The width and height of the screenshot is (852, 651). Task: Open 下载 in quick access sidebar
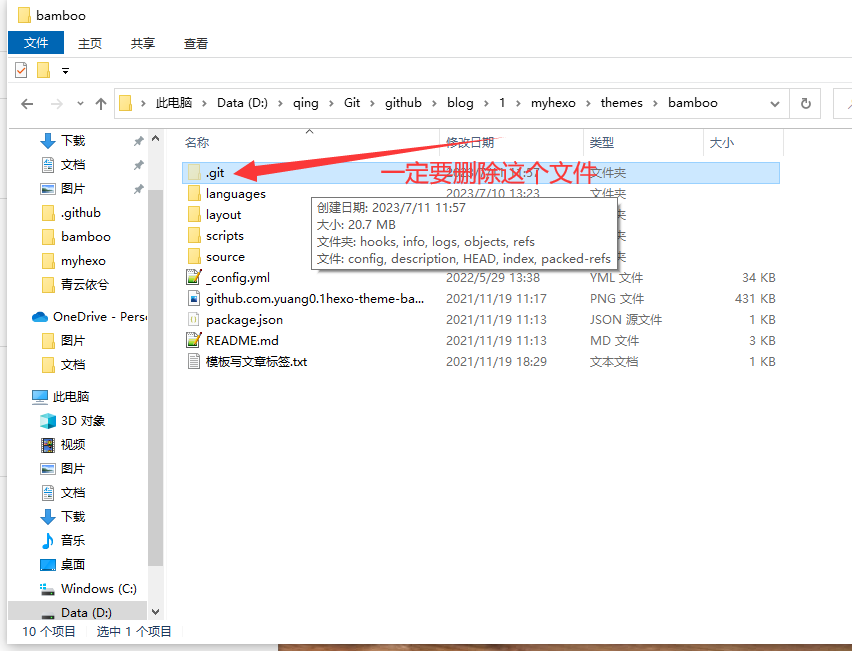tap(73, 141)
